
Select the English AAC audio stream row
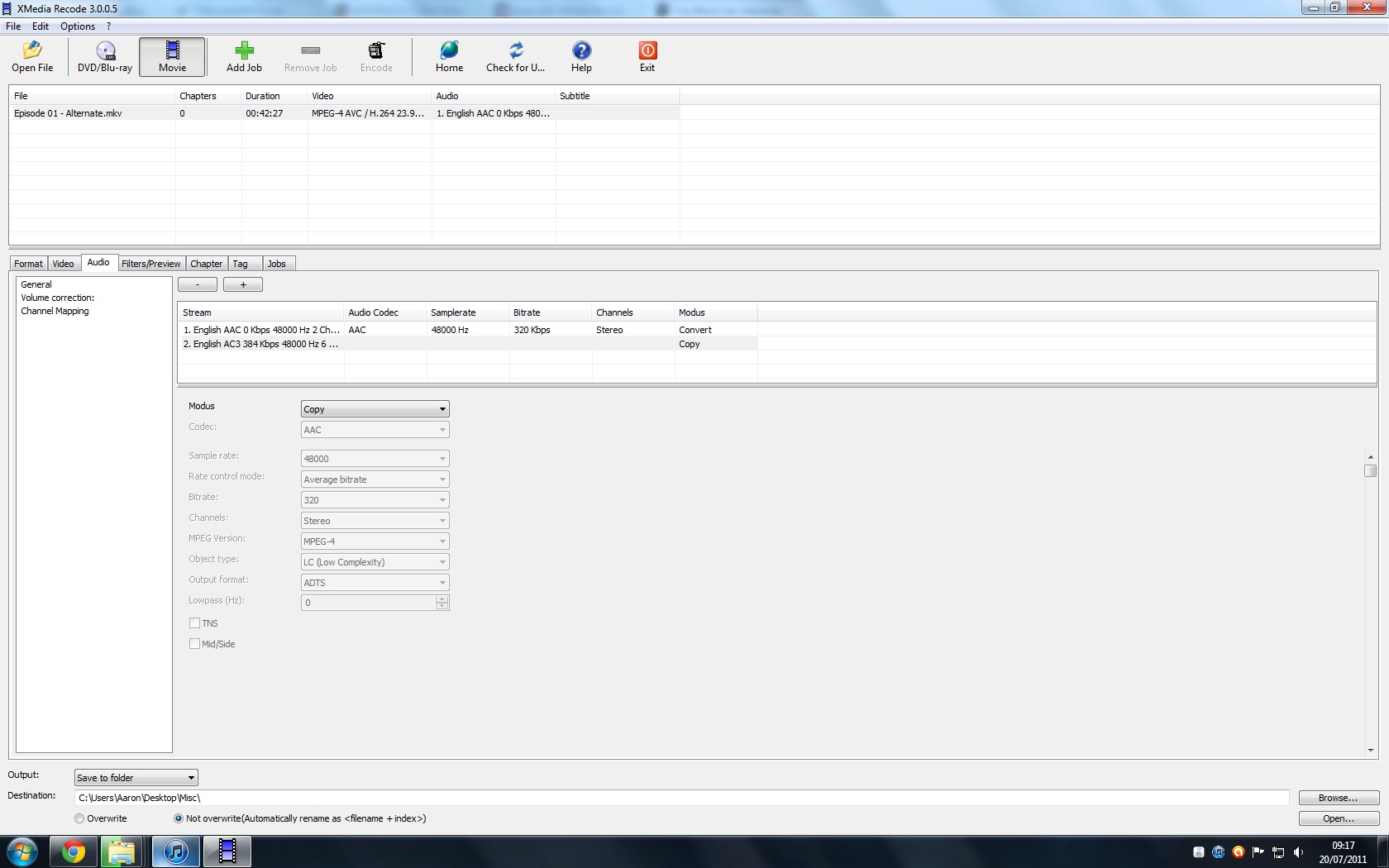tap(467, 330)
